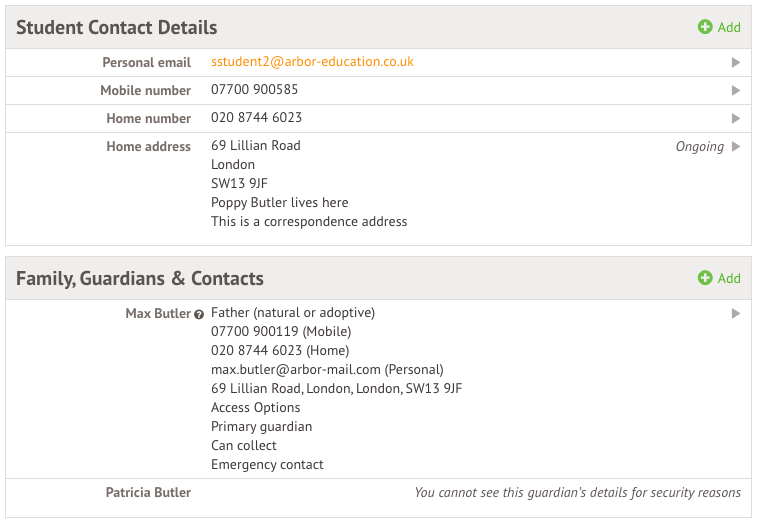
Task: Click the Add label in Family, Guardians & Contacts
Action: 729,278
